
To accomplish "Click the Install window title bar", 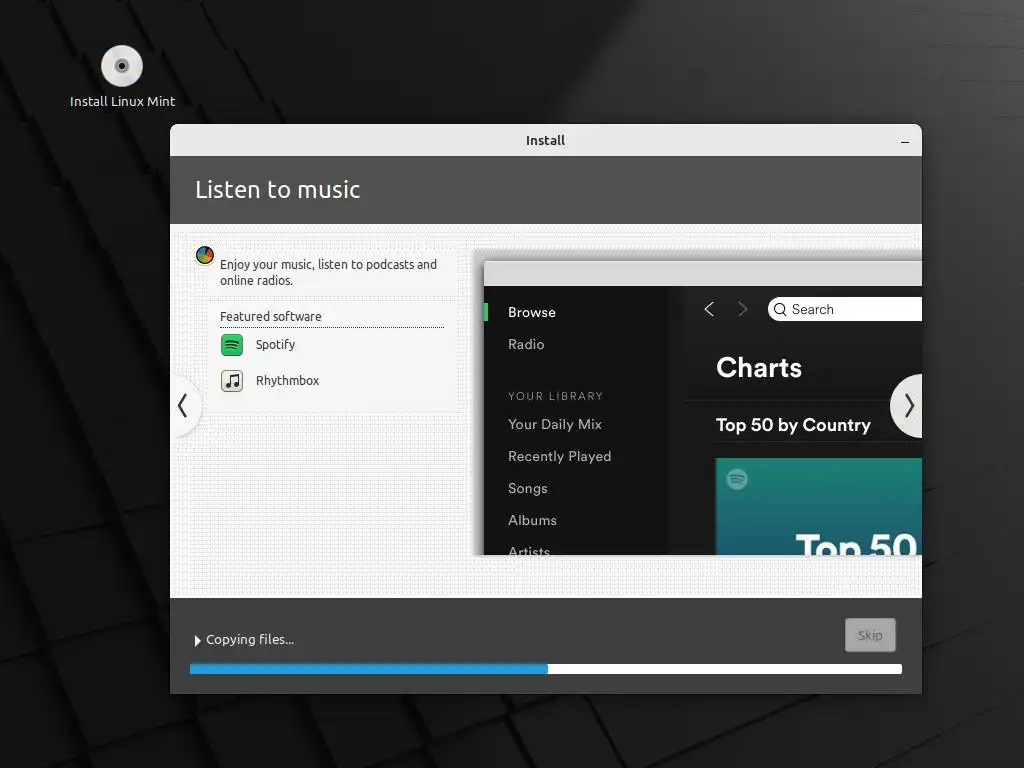I will [546, 140].
